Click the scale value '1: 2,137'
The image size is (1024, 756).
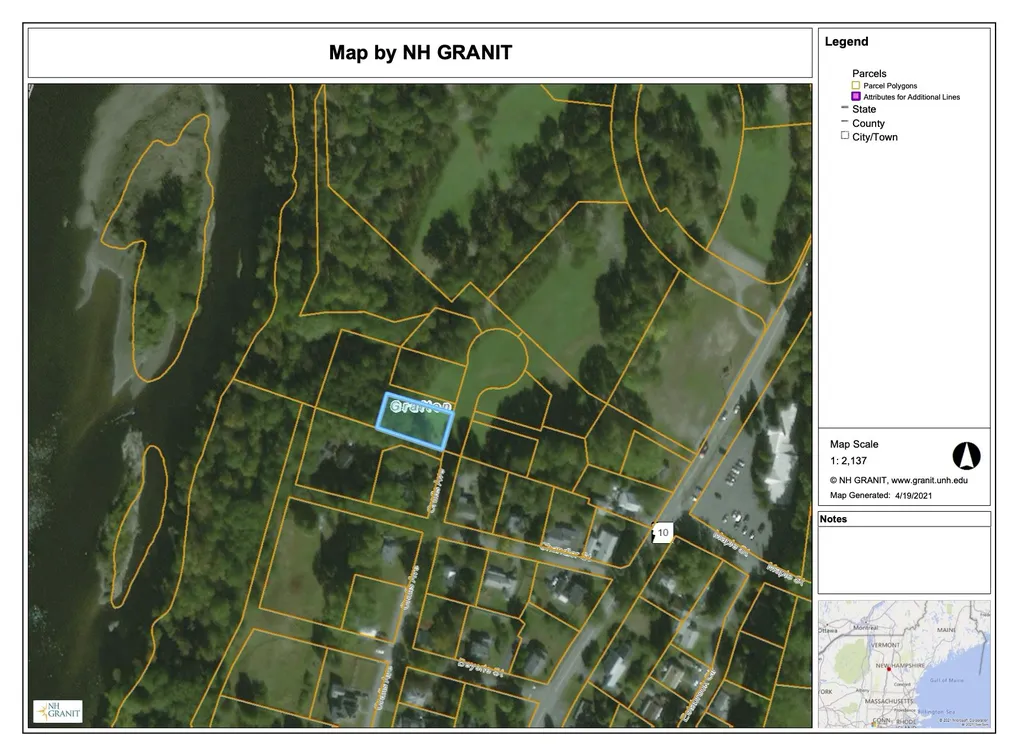(x=848, y=460)
